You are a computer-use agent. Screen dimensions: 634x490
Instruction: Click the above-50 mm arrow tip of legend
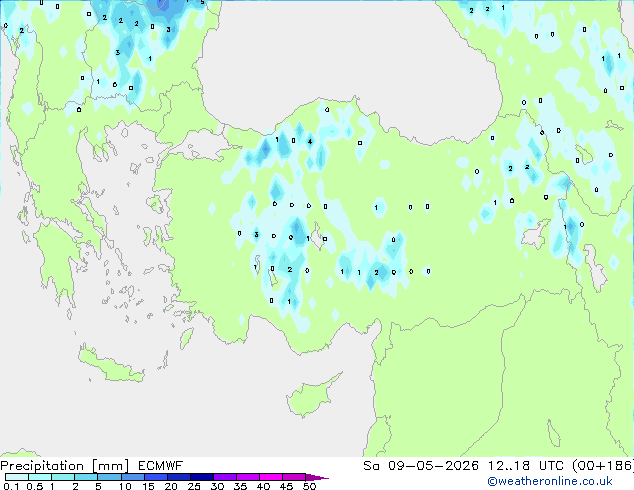click(317, 477)
